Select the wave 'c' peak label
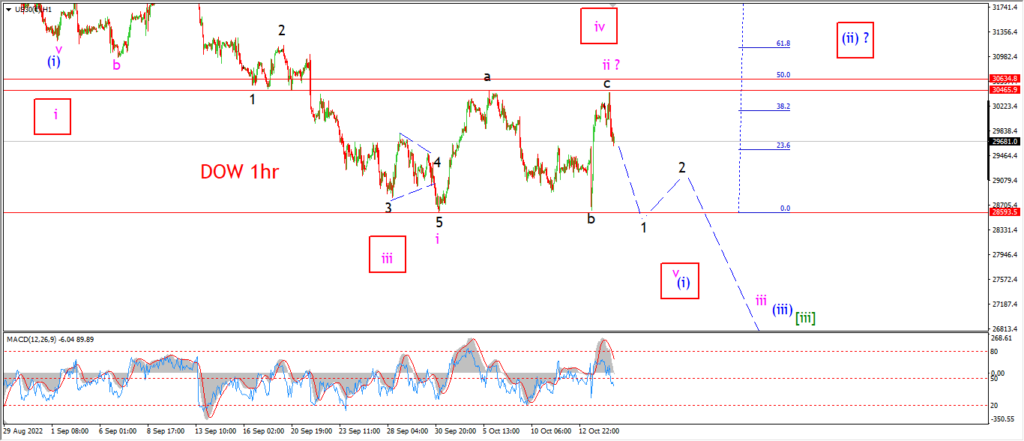1024x441 pixels. [x=607, y=84]
